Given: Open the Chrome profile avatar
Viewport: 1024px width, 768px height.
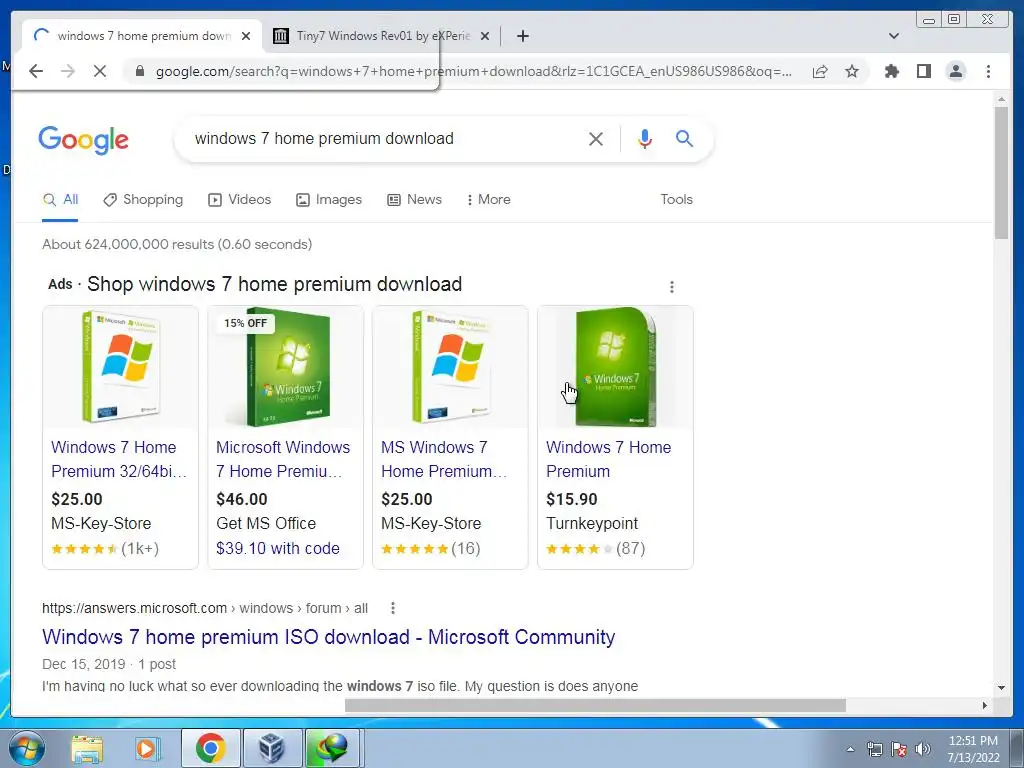Looking at the screenshot, I should click(x=955, y=71).
